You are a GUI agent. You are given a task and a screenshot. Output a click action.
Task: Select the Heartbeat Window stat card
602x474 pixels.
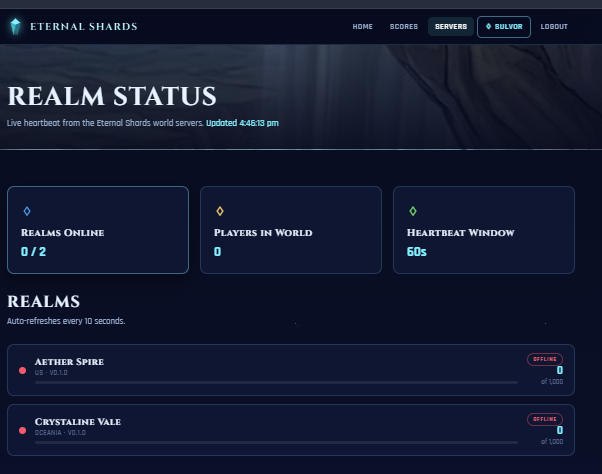[x=484, y=230]
